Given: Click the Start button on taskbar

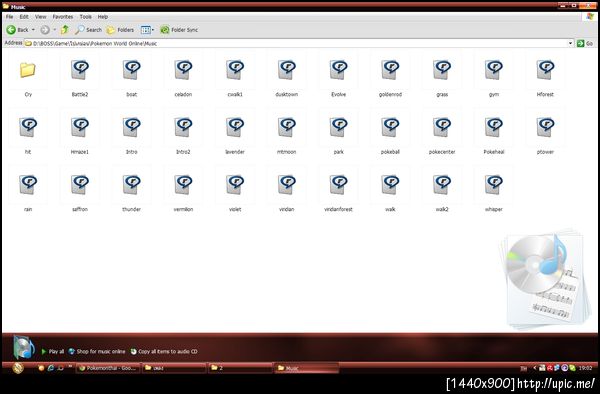Looking at the screenshot, I should coord(18,368).
